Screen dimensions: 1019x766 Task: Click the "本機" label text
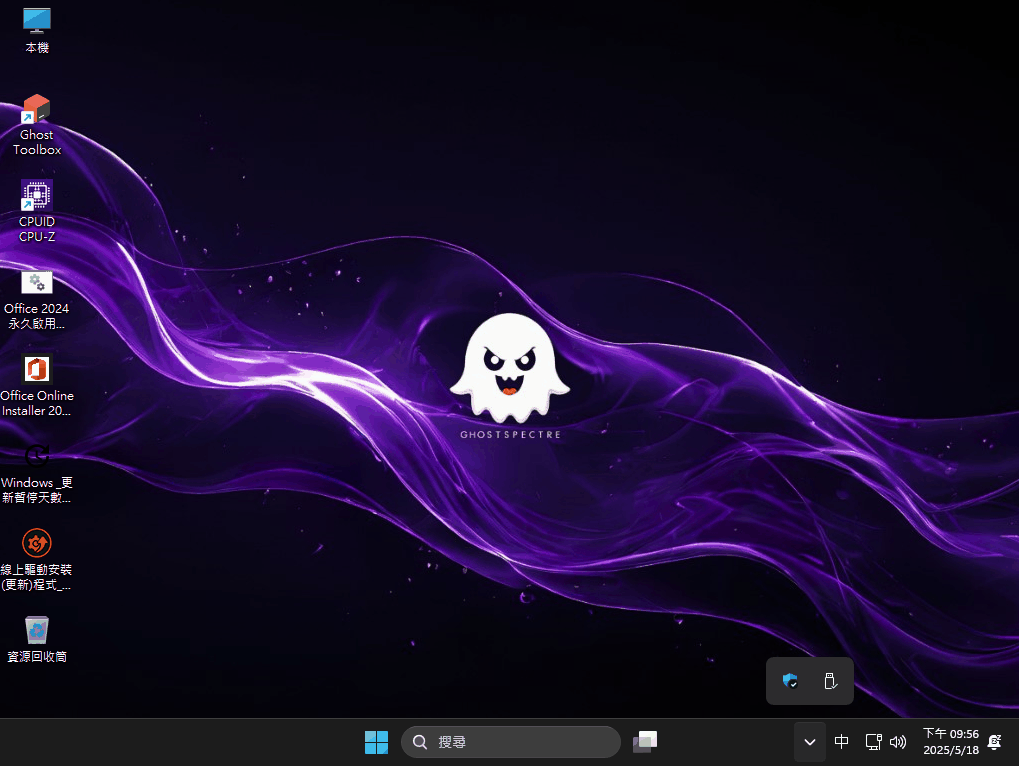(37, 47)
